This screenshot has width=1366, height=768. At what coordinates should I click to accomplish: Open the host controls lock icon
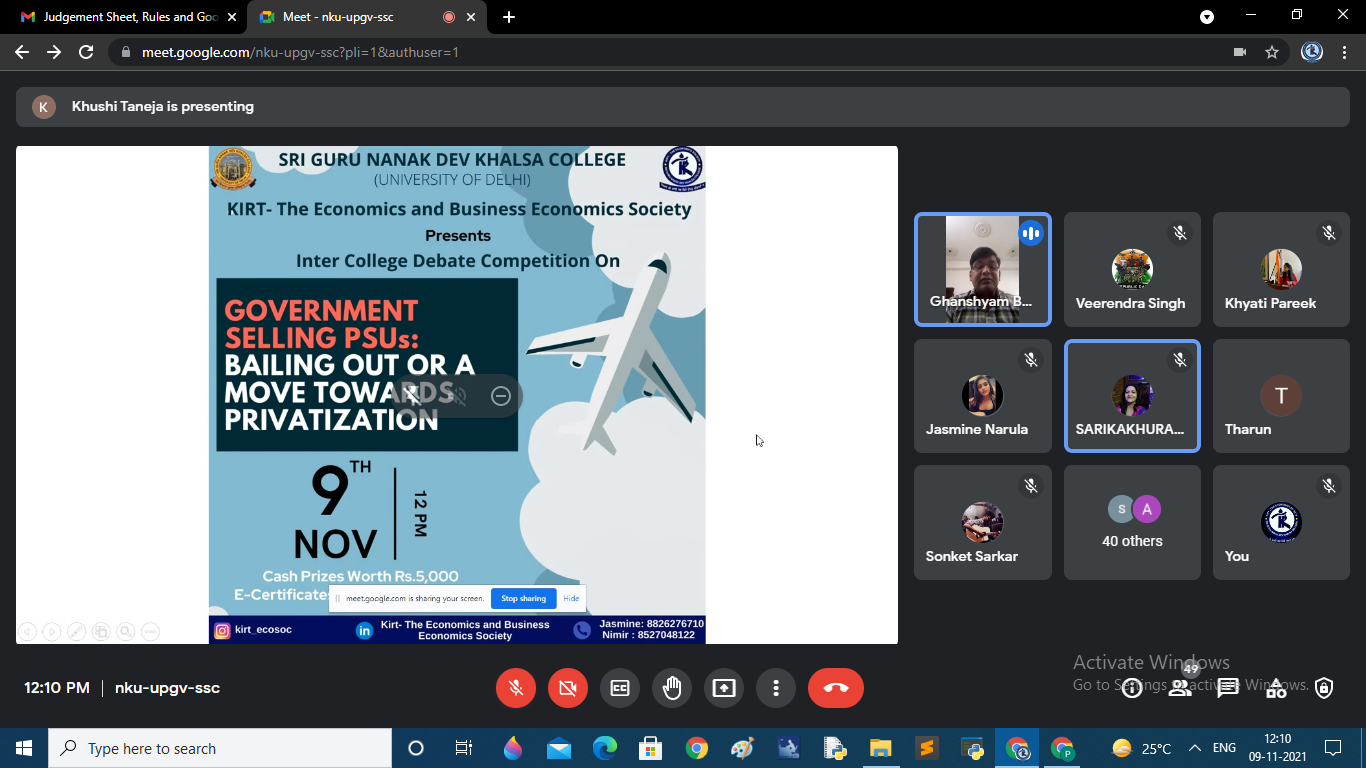[1324, 688]
